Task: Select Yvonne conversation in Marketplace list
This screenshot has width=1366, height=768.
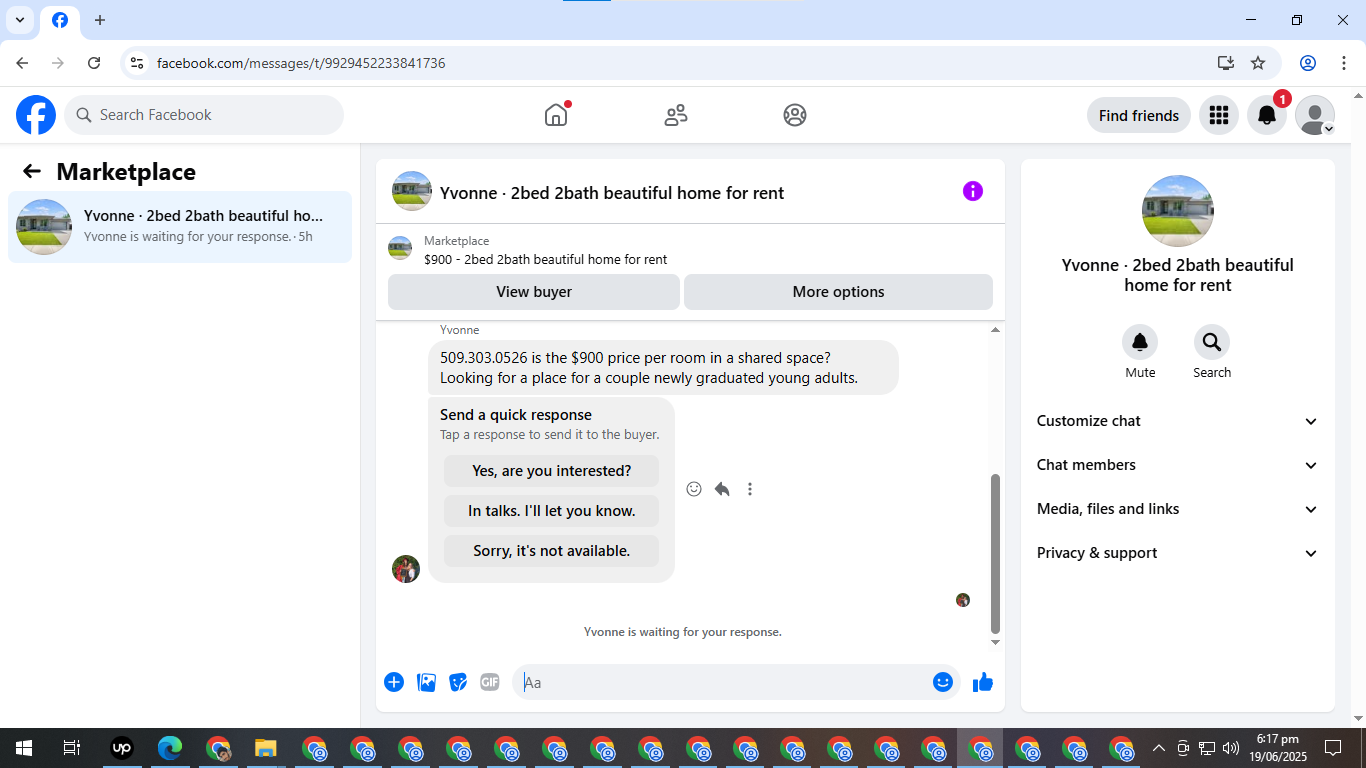Action: [180, 227]
